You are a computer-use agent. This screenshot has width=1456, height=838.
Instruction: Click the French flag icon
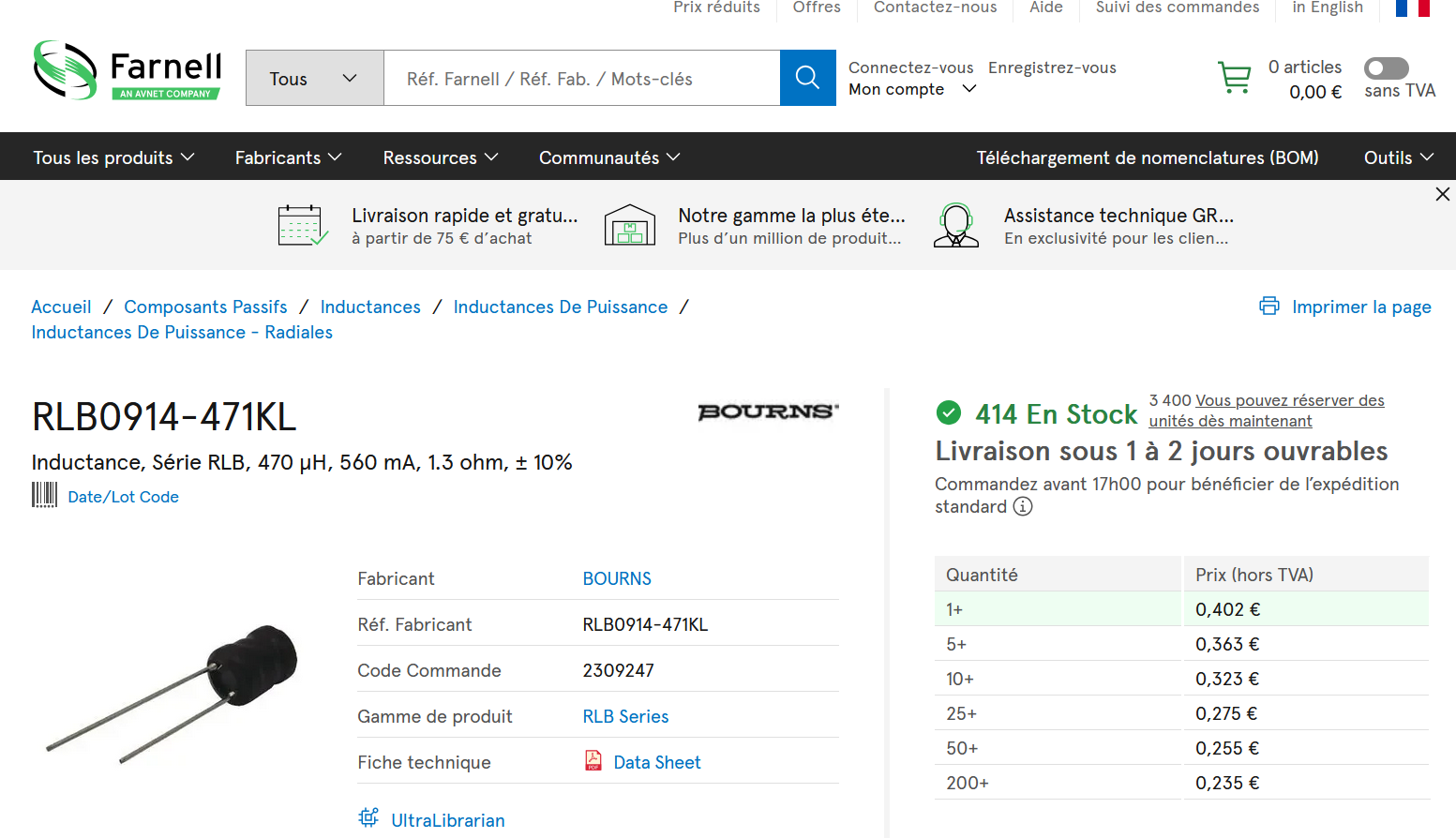click(1412, 7)
